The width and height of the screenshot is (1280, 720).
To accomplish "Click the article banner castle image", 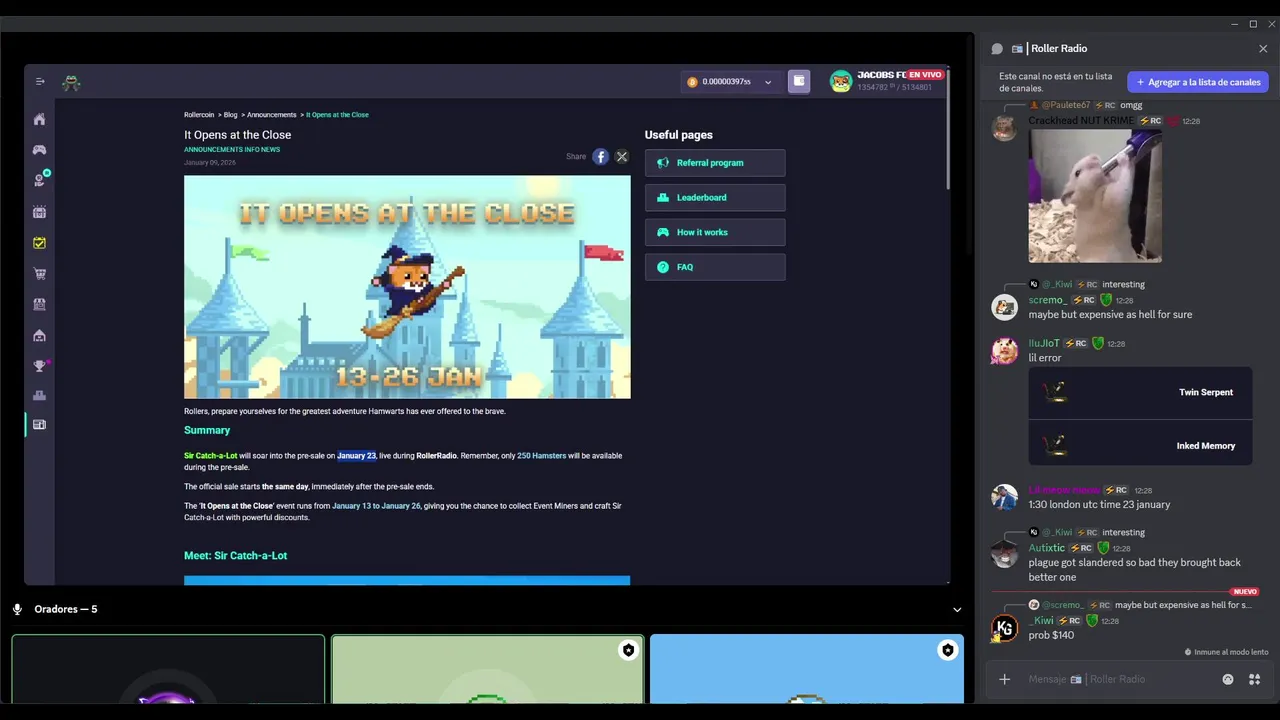I will (407, 287).
